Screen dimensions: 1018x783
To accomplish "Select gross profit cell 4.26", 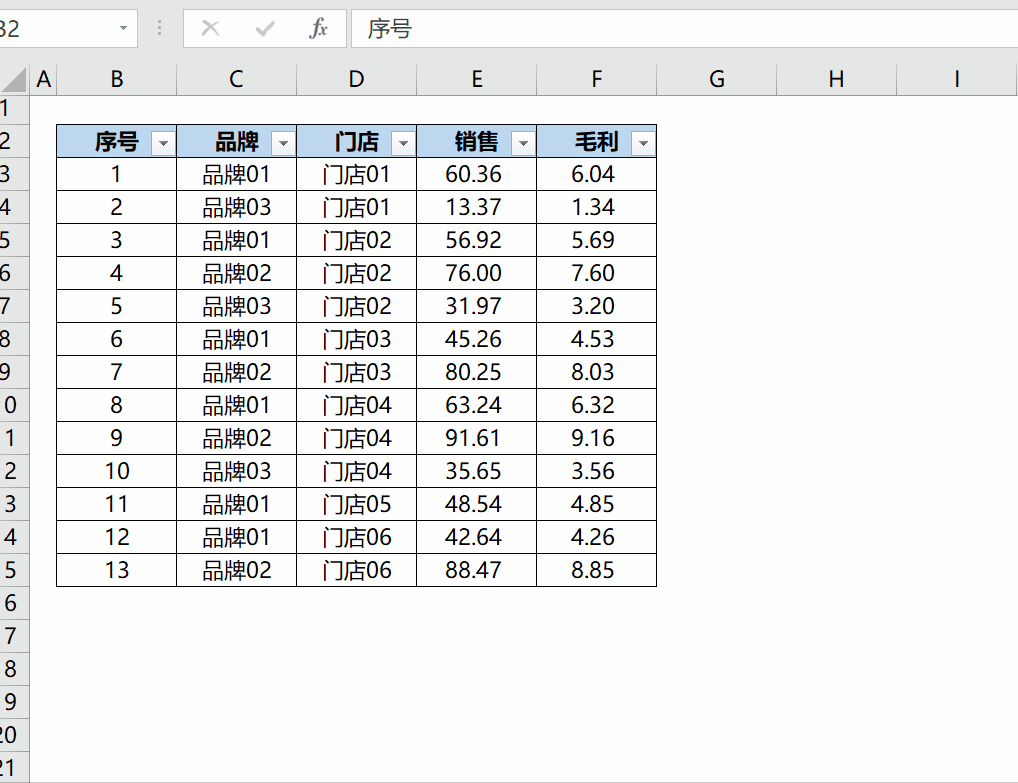I will [597, 537].
